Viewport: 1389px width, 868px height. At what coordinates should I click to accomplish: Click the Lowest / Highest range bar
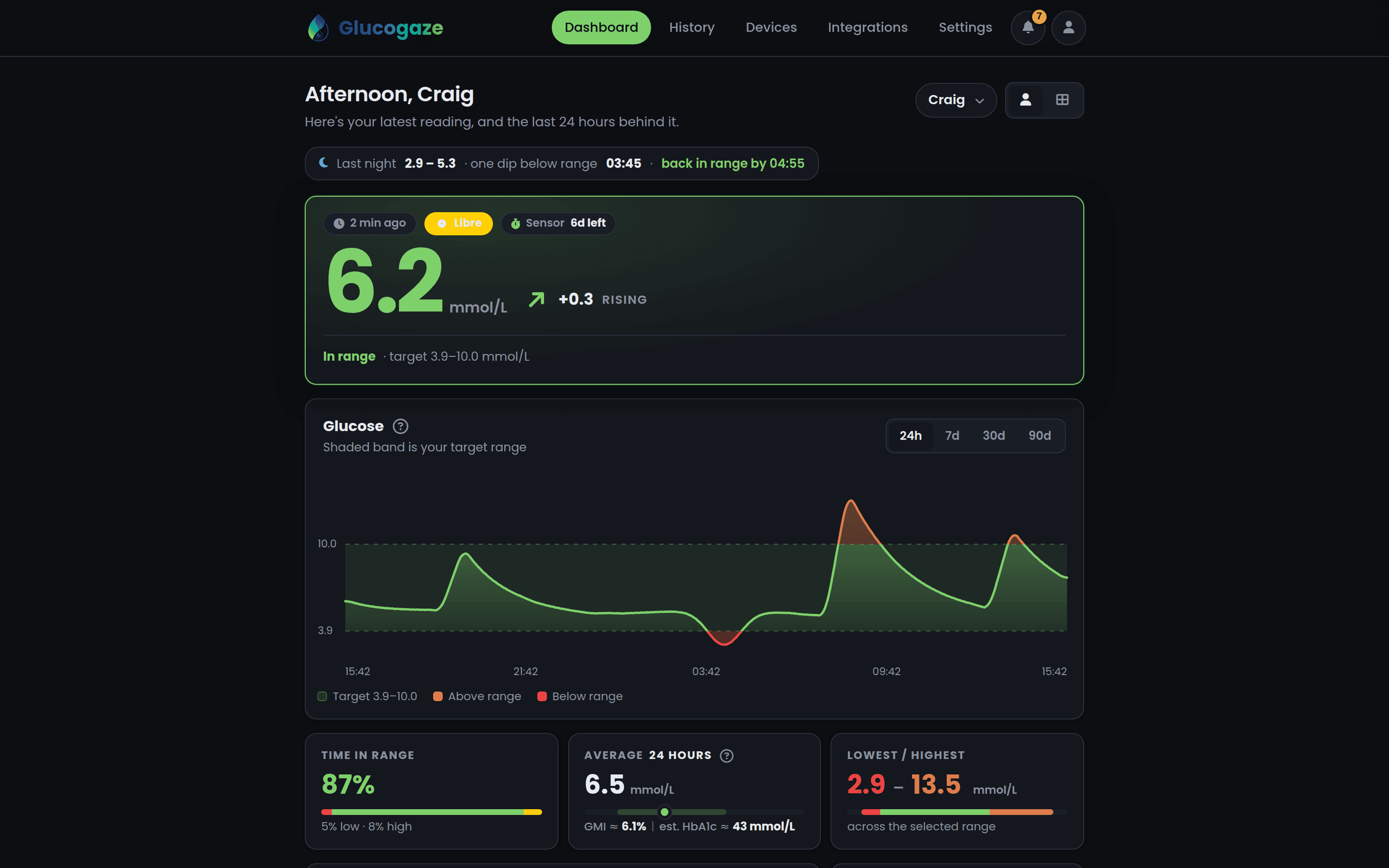point(957,812)
